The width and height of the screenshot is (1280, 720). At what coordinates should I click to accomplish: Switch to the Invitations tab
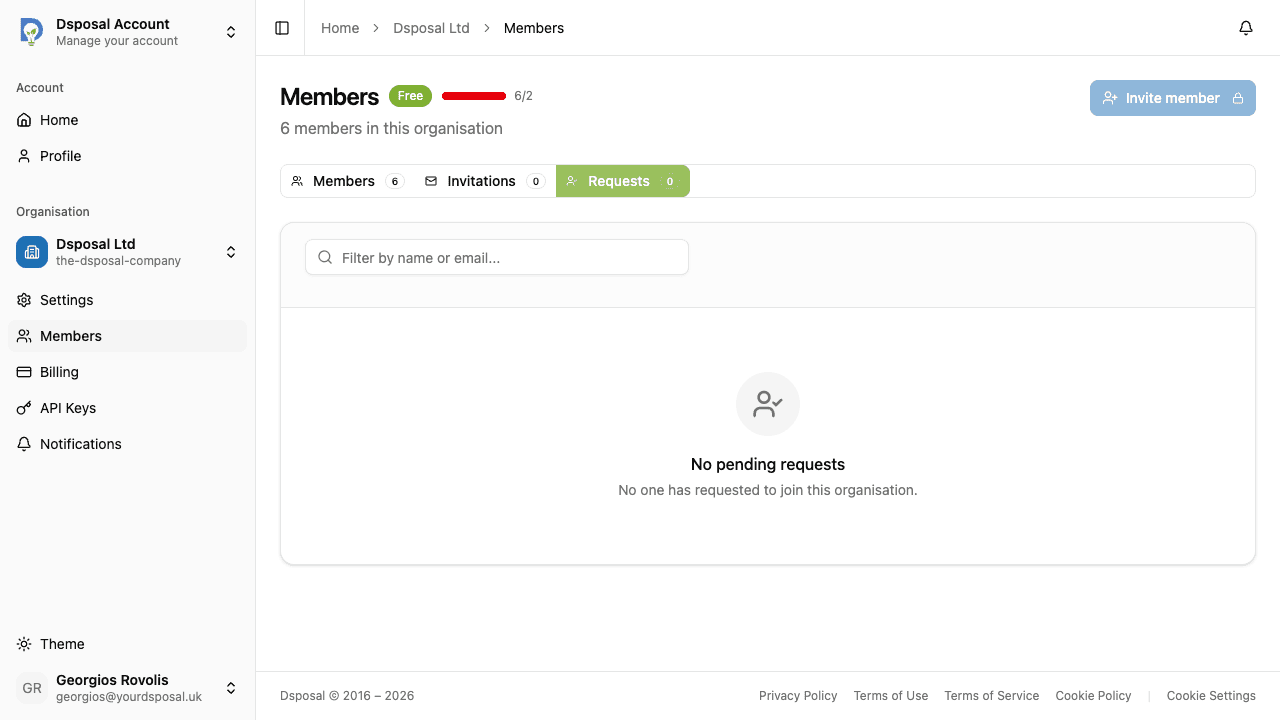[x=481, y=181]
